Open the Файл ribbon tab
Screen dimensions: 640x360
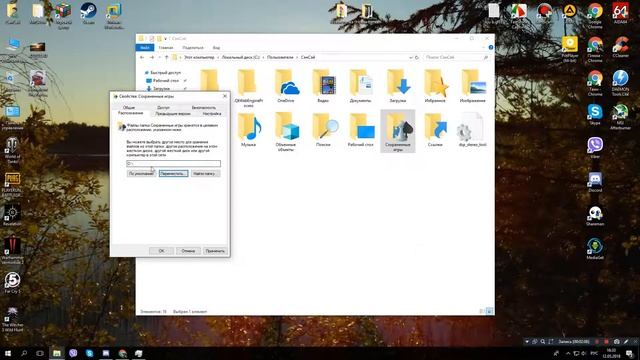[145, 48]
